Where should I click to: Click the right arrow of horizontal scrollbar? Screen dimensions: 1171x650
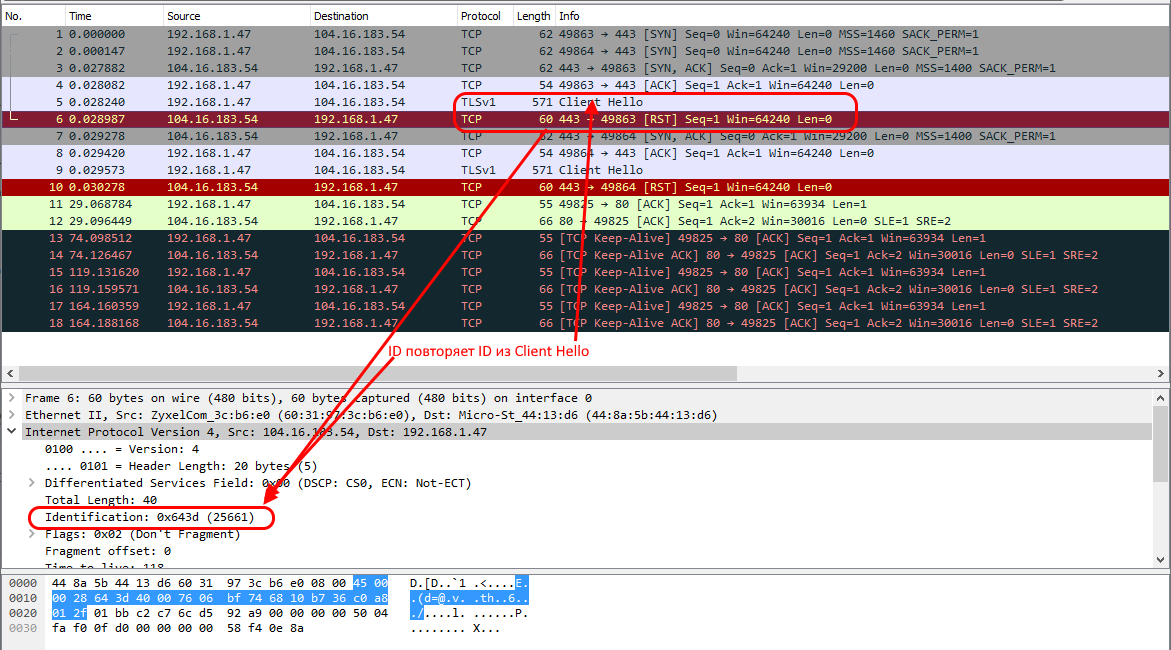[1161, 373]
